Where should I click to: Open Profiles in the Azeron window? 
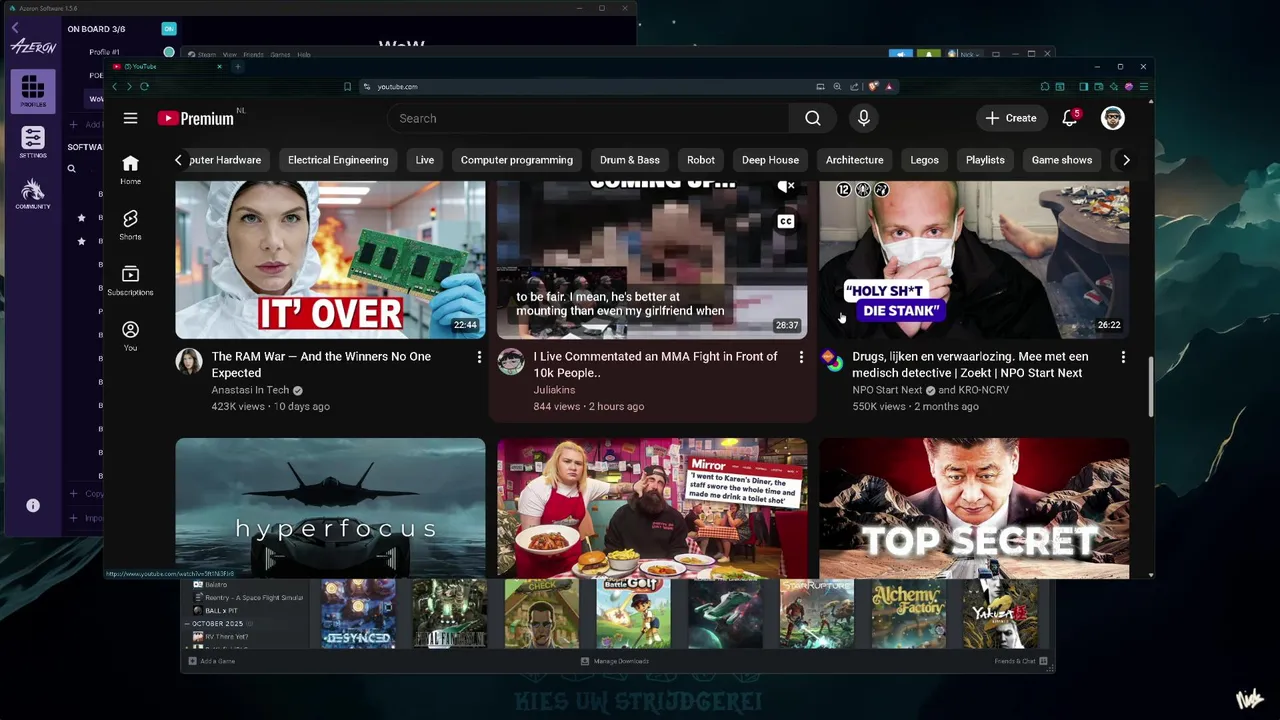32,91
